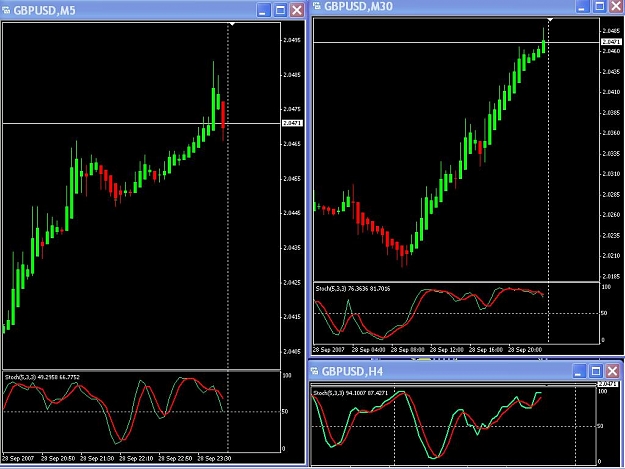Click the chart icon in GBPUSD,M5 title bar
The image size is (625, 469).
pyautogui.click(x=6, y=10)
